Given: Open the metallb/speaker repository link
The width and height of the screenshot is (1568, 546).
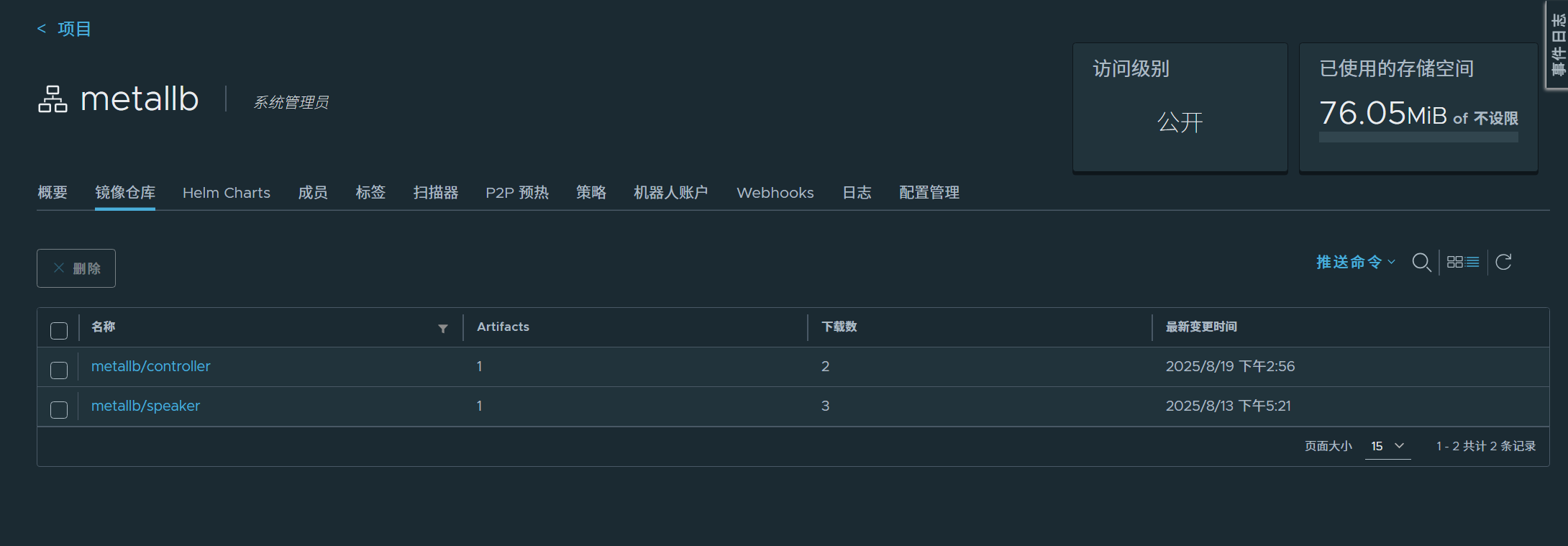Looking at the screenshot, I should [x=145, y=406].
